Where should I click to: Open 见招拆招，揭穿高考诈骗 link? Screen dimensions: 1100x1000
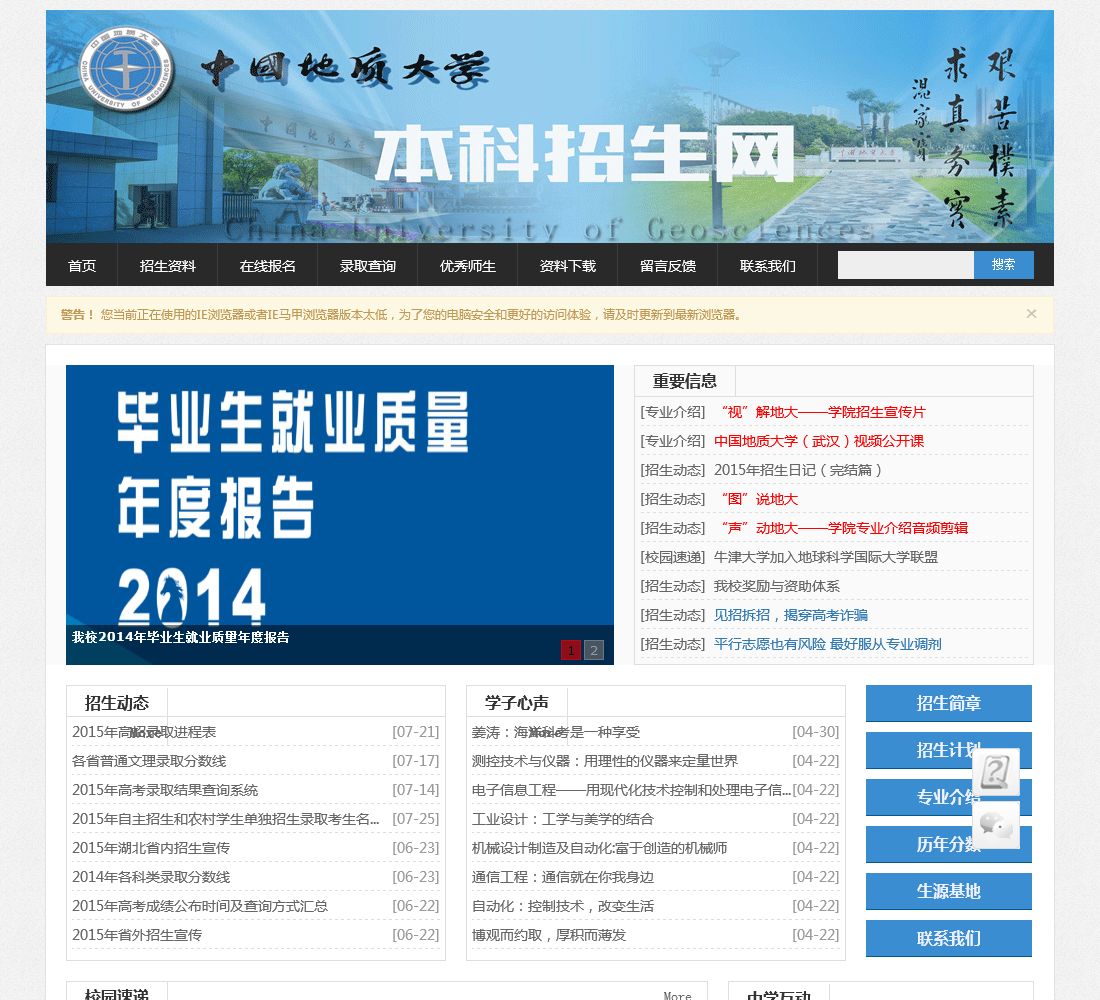pyautogui.click(x=791, y=615)
